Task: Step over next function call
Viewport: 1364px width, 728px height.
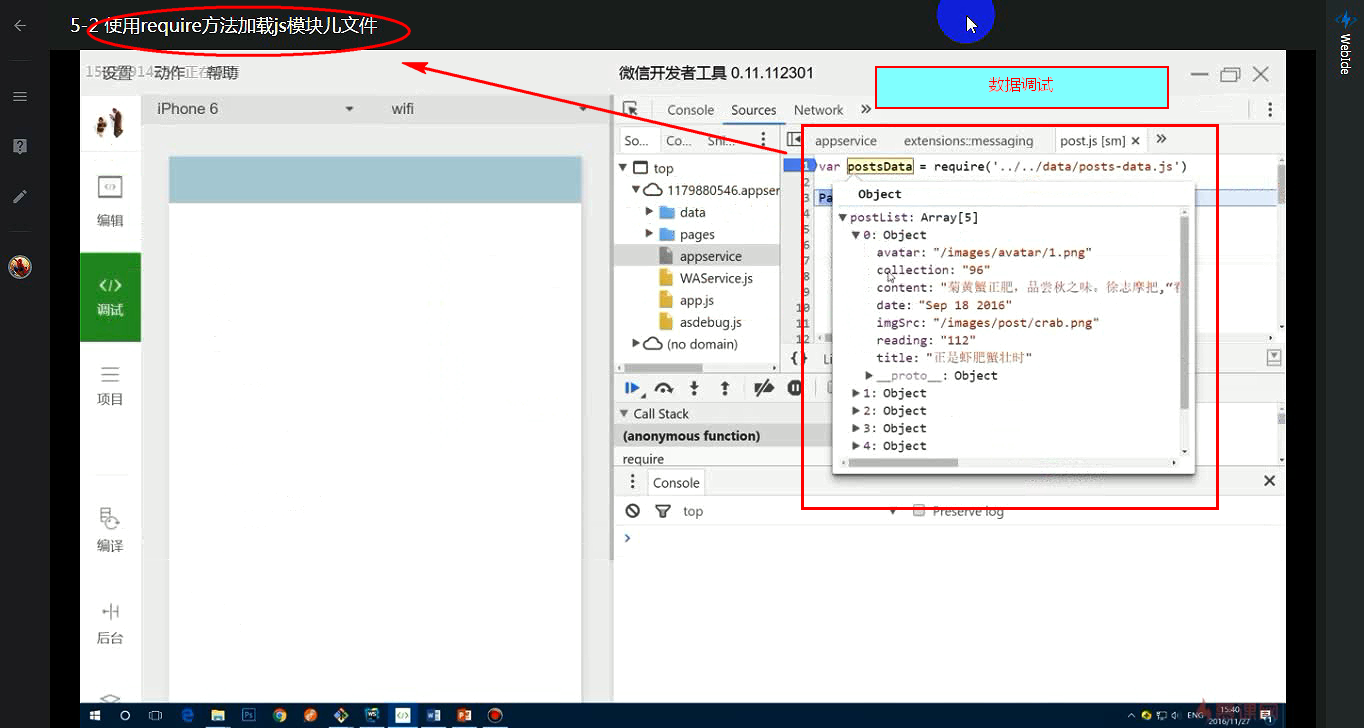Action: point(663,388)
